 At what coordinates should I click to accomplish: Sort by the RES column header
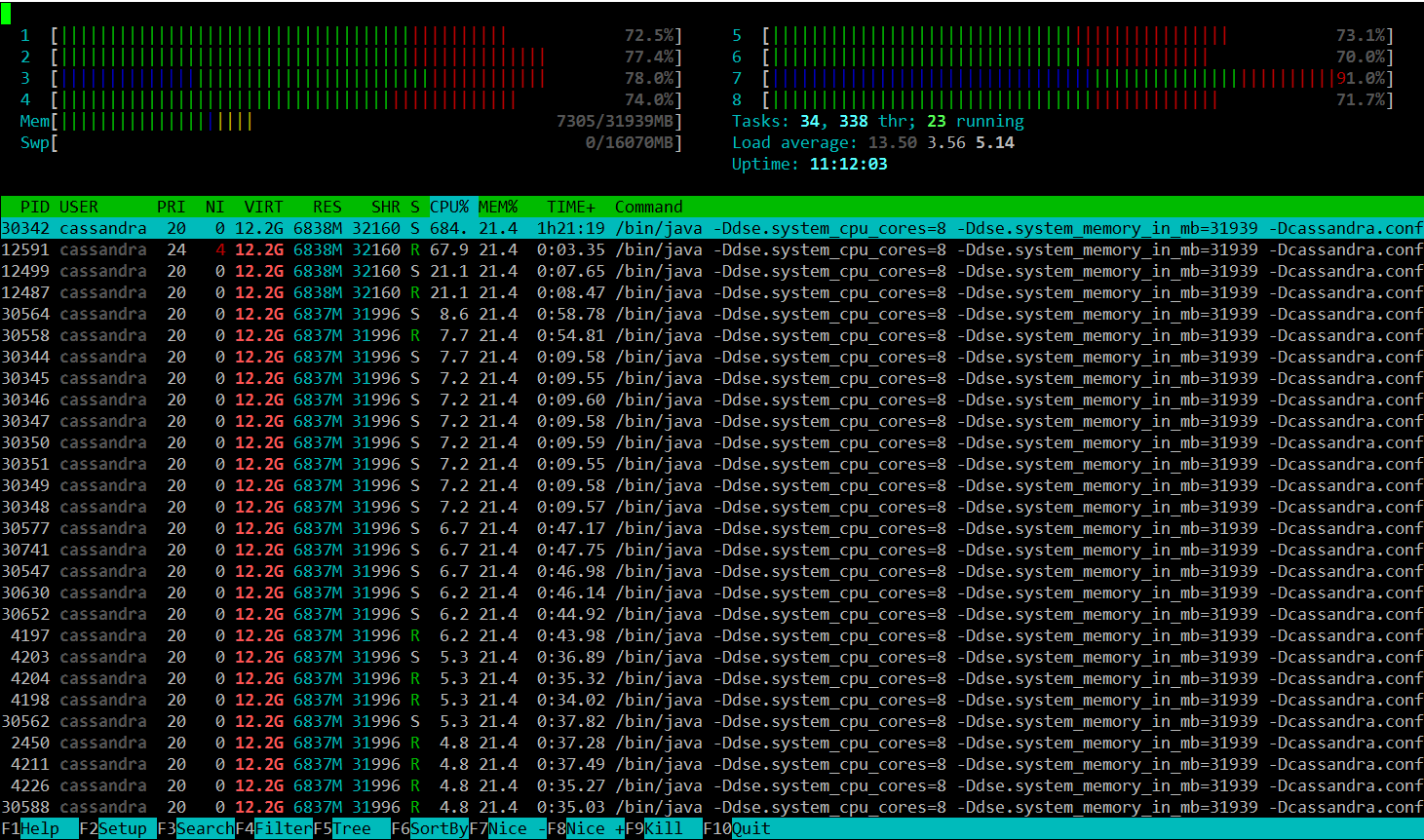327,207
